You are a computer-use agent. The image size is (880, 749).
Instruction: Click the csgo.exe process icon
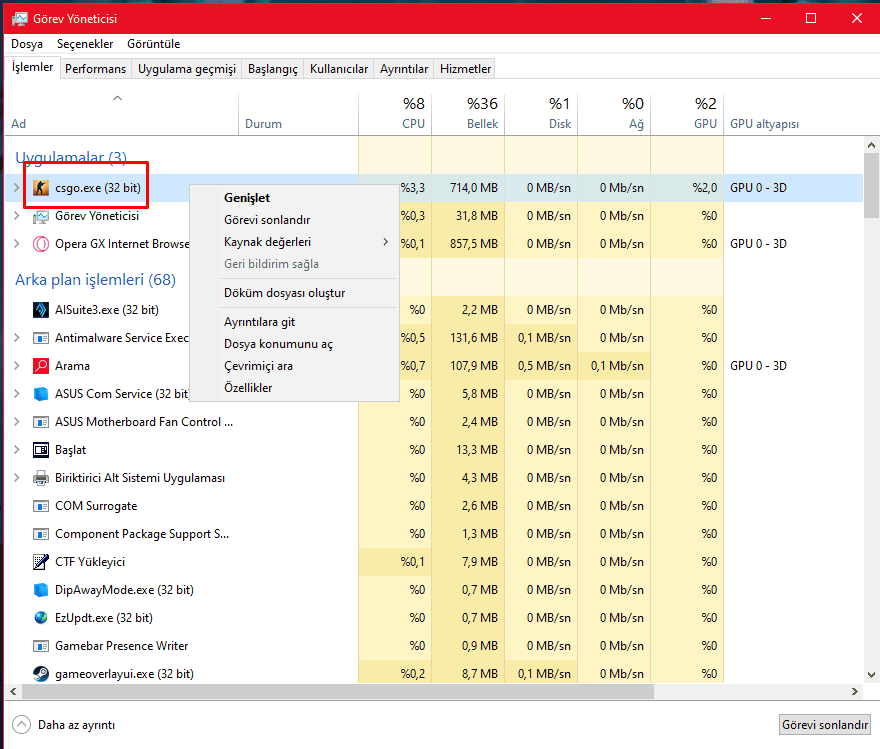click(41, 188)
